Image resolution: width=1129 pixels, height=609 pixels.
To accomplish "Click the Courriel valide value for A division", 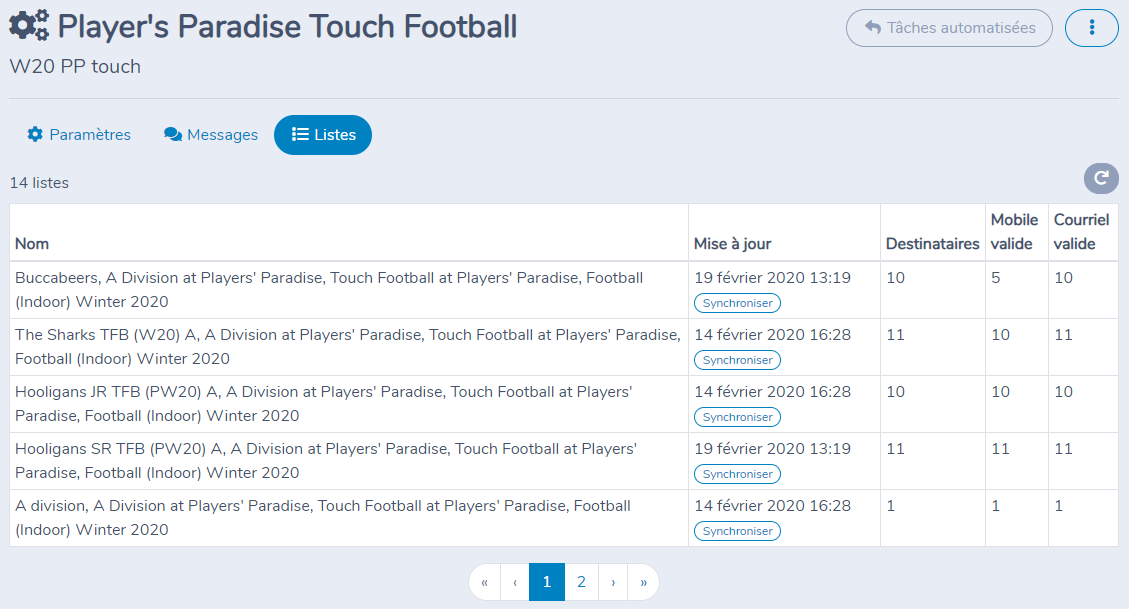I will pos(1058,505).
